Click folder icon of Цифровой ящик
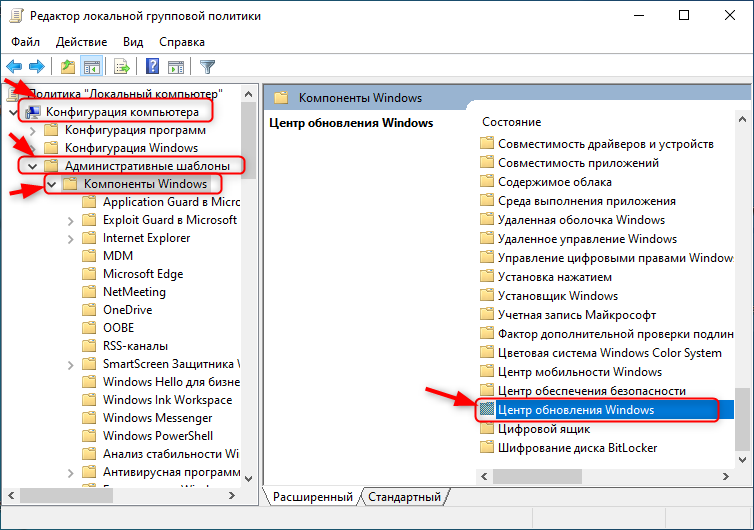This screenshot has height=530, width=754. coord(487,429)
